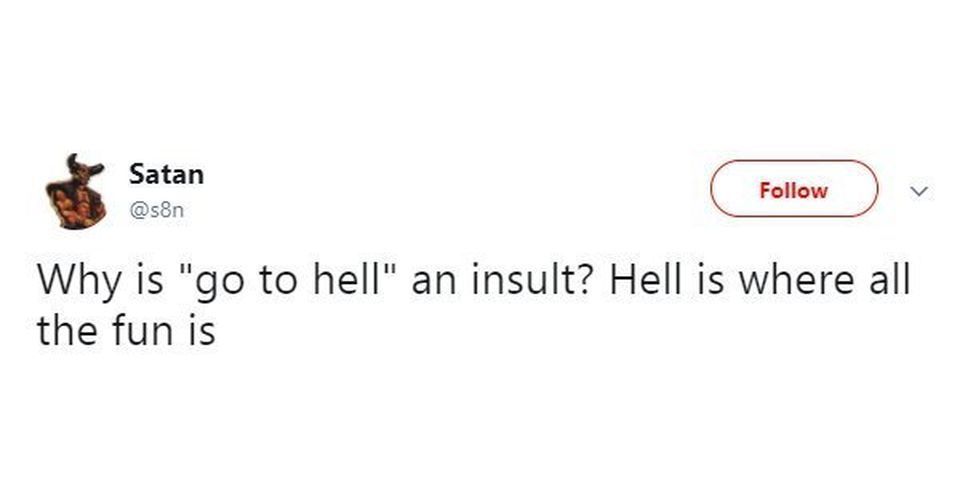960x500 pixels.
Task: Click the word "Why" starting the tweet
Action: [x=78, y=282]
